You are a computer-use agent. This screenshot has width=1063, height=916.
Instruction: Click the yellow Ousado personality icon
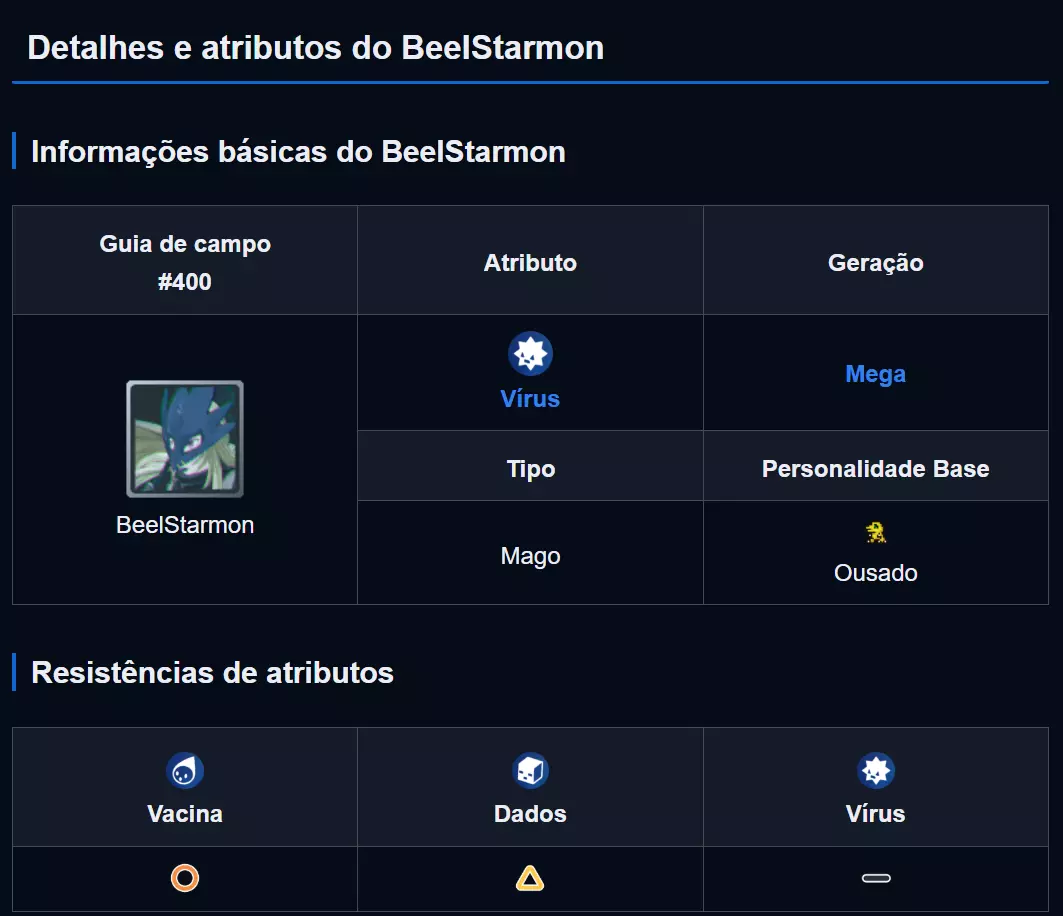pyautogui.click(x=876, y=532)
